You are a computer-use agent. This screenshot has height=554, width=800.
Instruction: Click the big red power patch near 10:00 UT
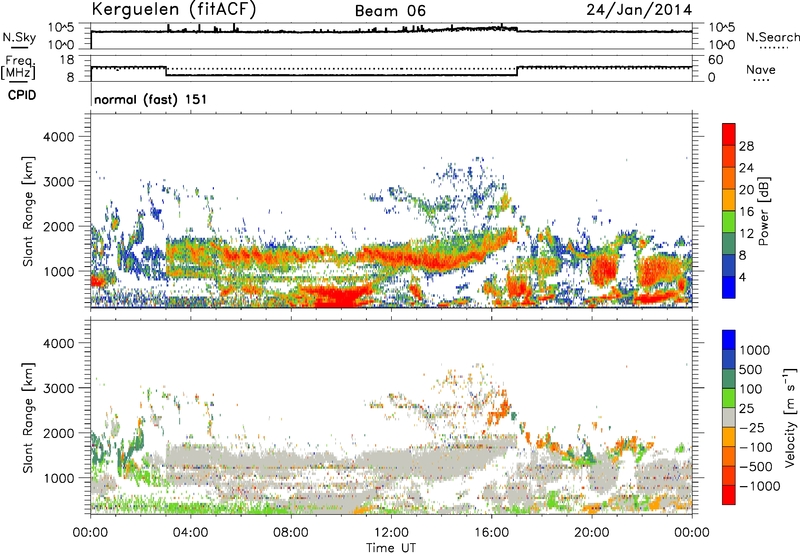(x=338, y=297)
